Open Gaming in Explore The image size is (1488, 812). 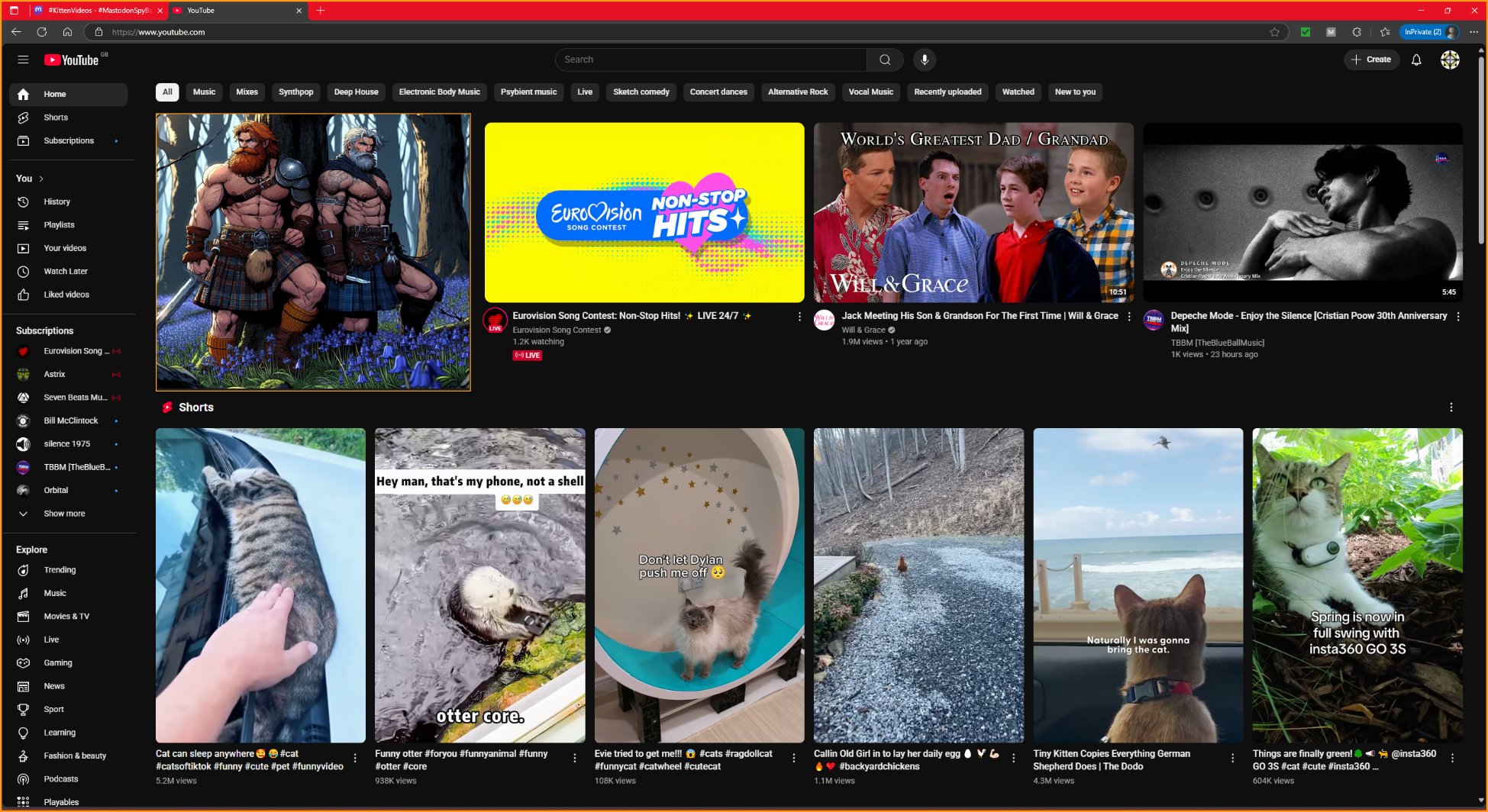(x=68, y=663)
